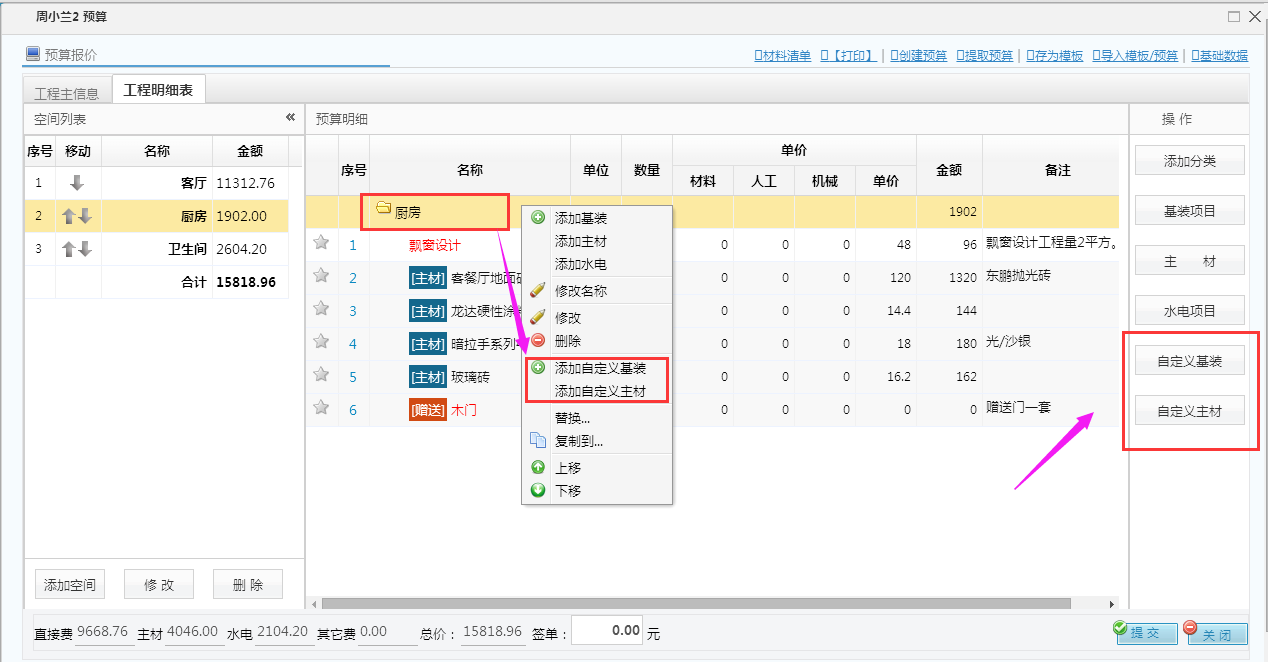Toggle the star on the 玻璃砖 row

(321, 374)
